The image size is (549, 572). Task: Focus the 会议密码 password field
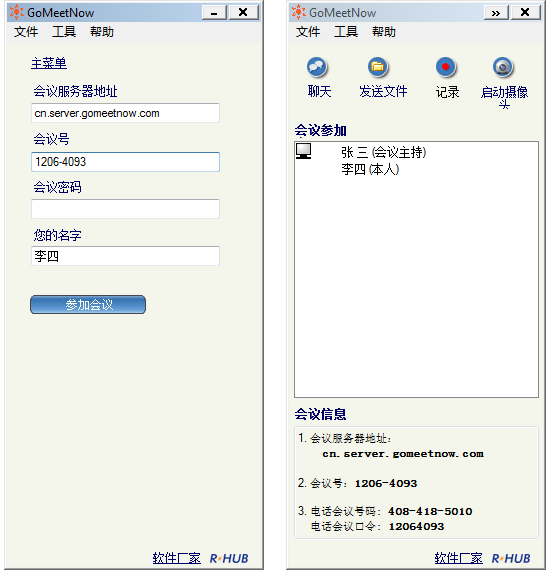click(x=125, y=209)
